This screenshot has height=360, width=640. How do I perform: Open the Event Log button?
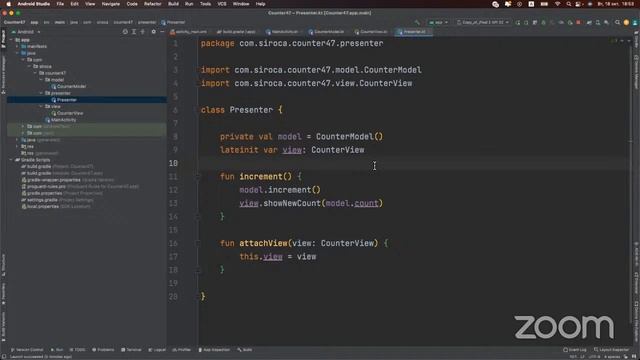tap(575, 350)
